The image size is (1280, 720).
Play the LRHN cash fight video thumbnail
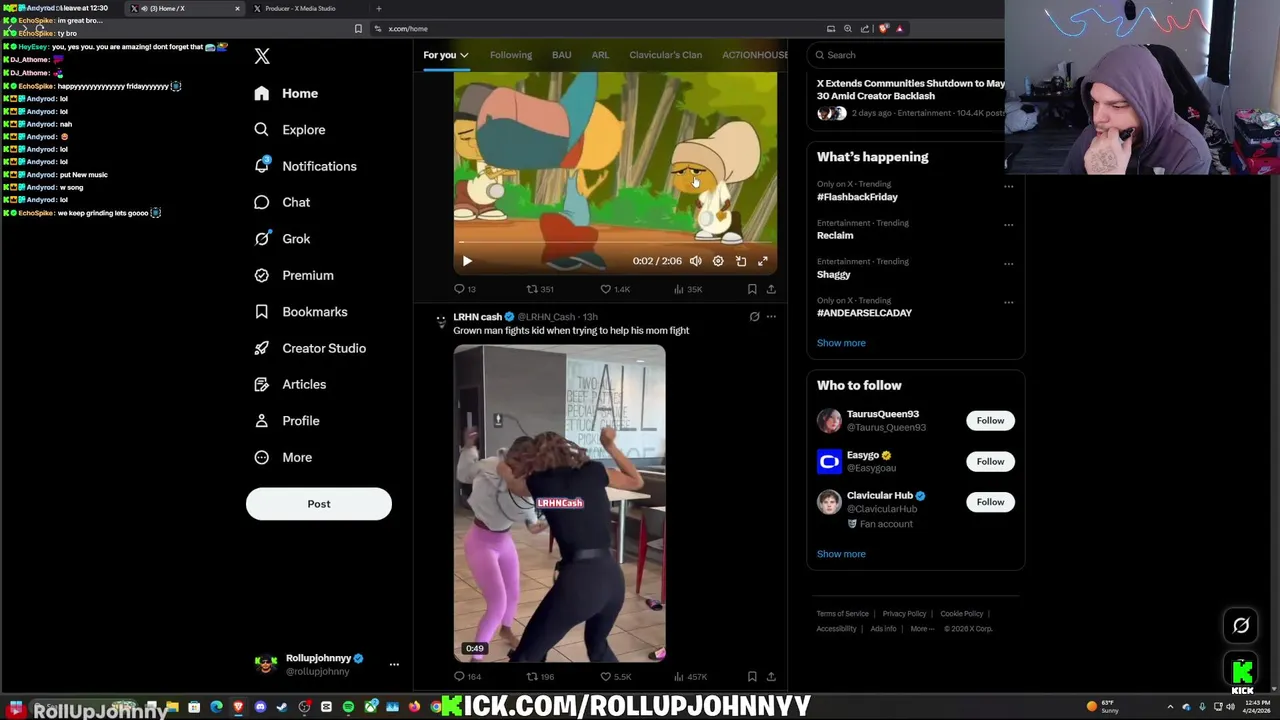pos(559,503)
